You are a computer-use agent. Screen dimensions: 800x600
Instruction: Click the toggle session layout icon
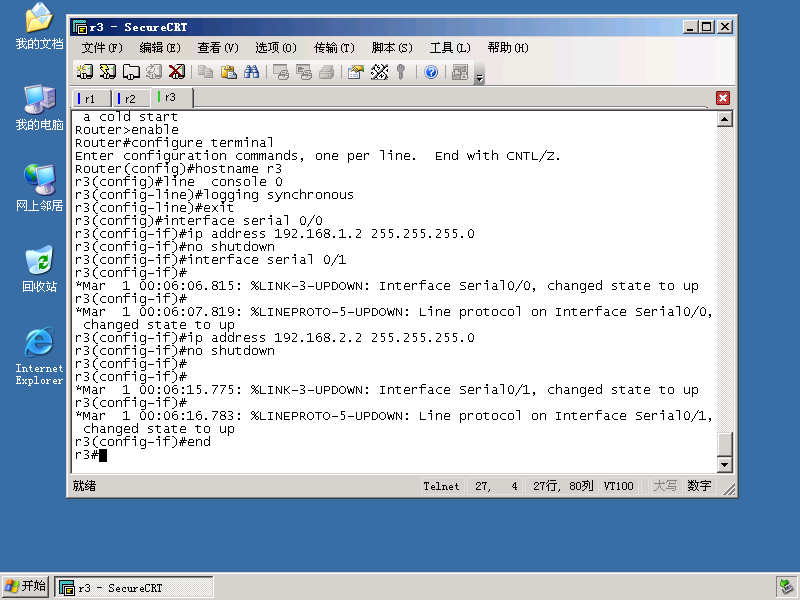pyautogui.click(x=460, y=72)
